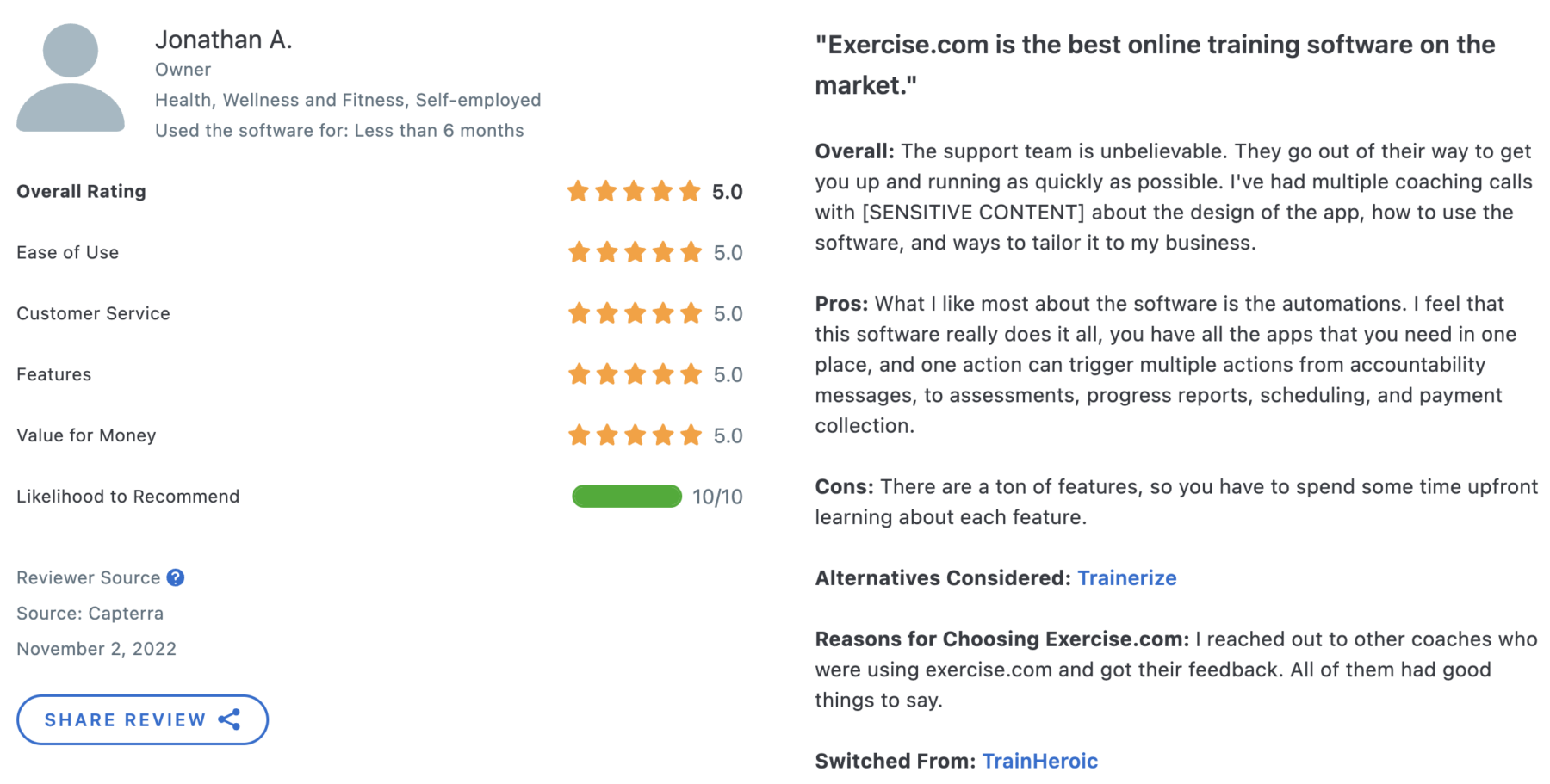Viewport: 1550px width, 784px height.
Task: Click the last star of Value for Money
Action: (x=691, y=435)
